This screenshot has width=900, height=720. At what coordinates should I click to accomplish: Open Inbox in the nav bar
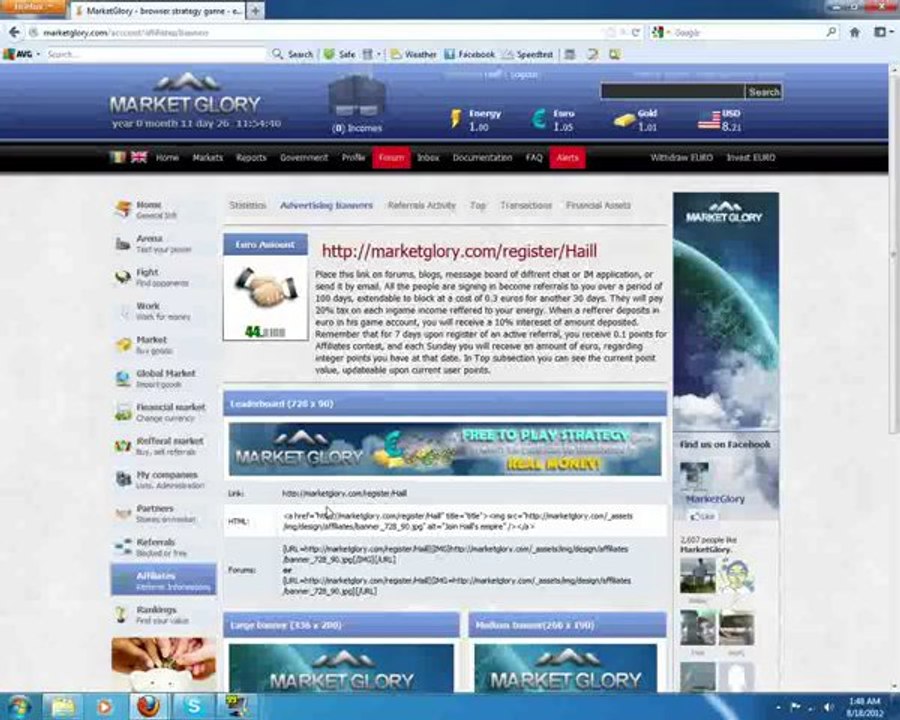(x=428, y=157)
